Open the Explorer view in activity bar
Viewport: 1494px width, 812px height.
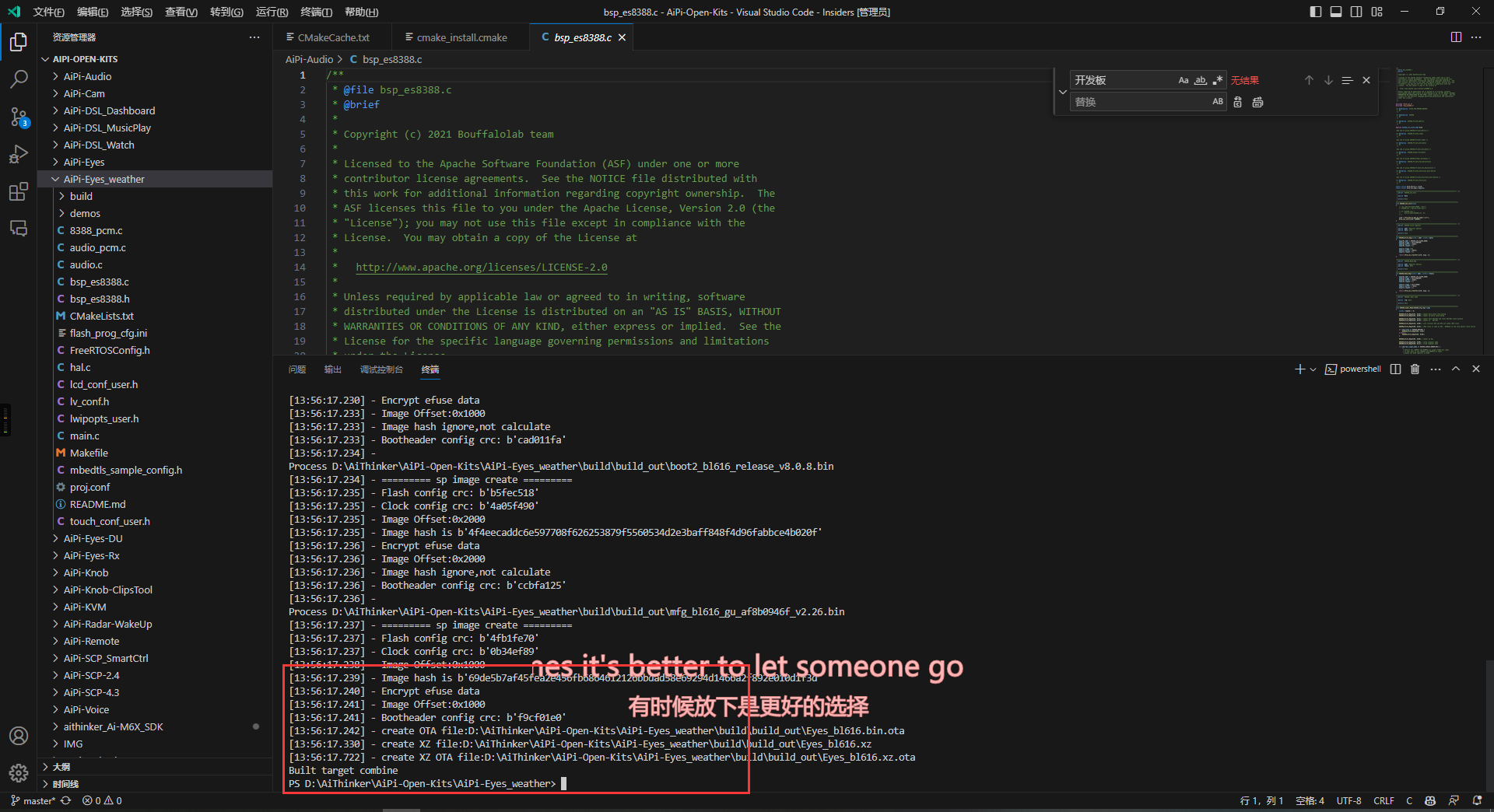19,41
